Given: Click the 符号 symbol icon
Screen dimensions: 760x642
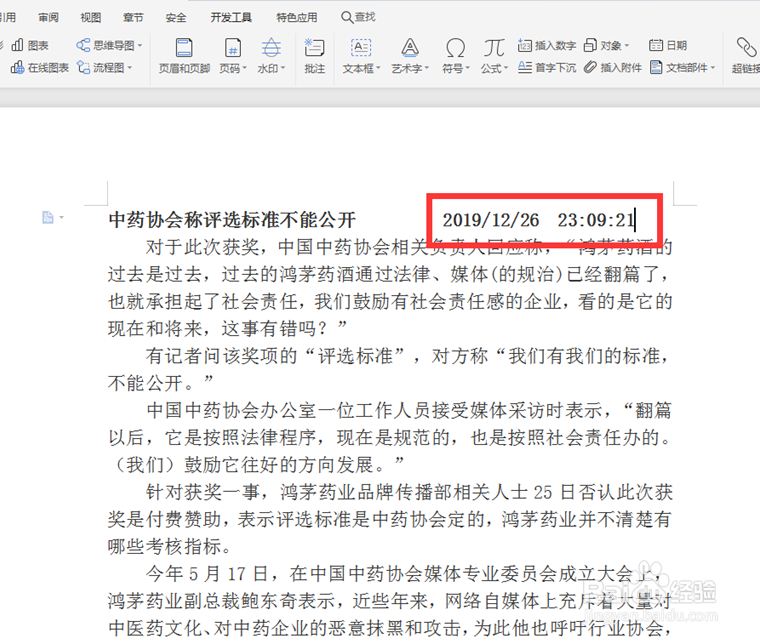Looking at the screenshot, I should pos(455,48).
